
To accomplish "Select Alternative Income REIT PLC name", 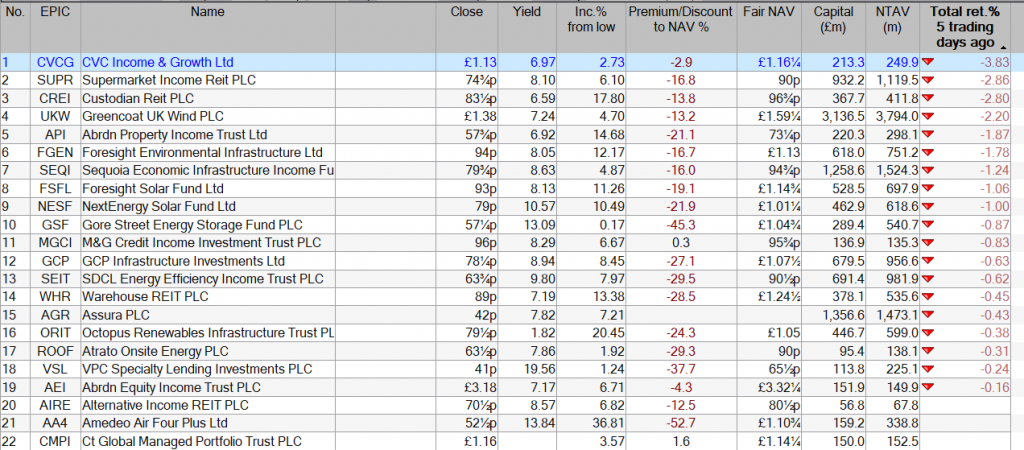I will coord(165,405).
